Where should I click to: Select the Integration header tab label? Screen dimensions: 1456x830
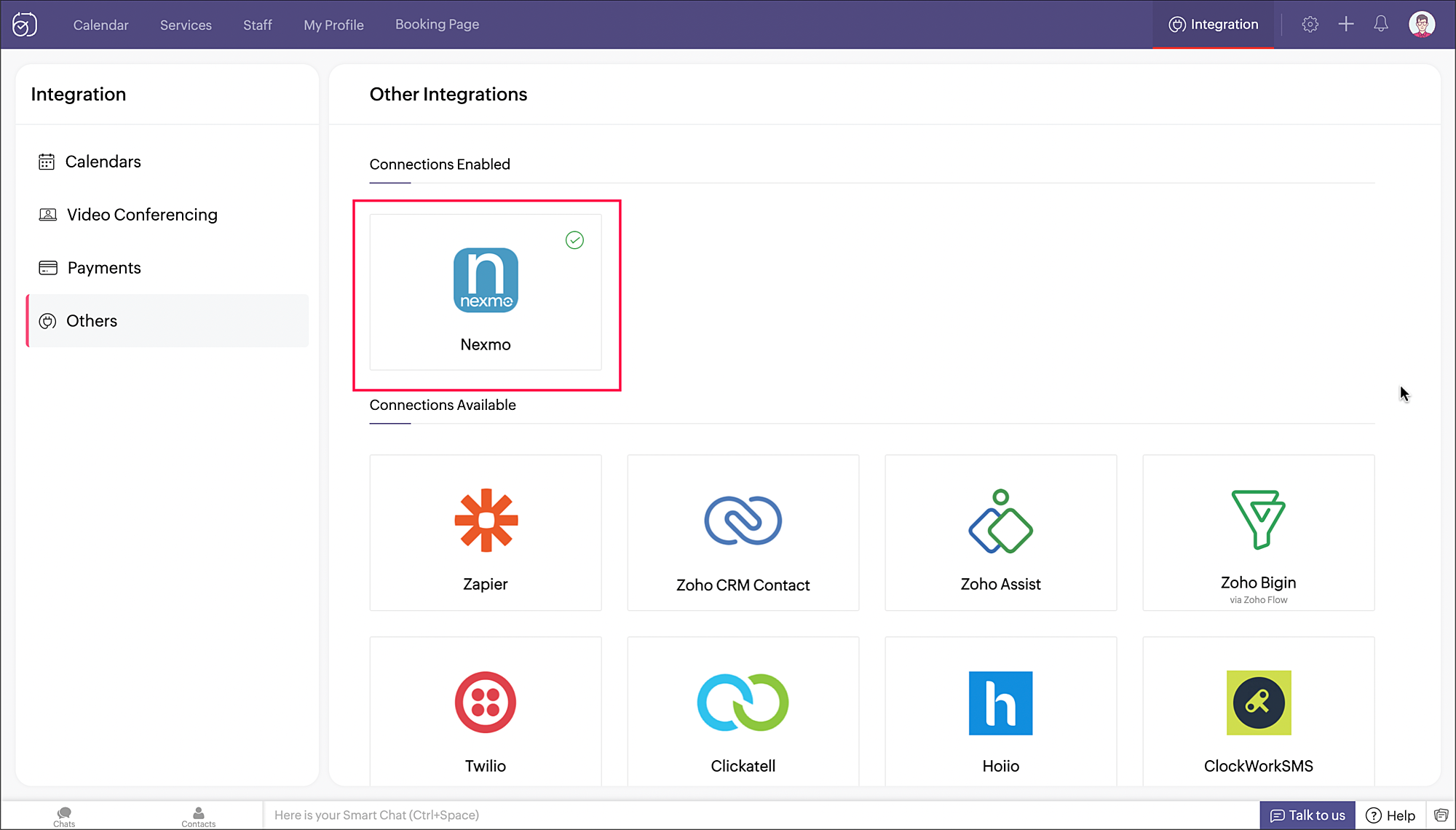pyautogui.click(x=1224, y=24)
